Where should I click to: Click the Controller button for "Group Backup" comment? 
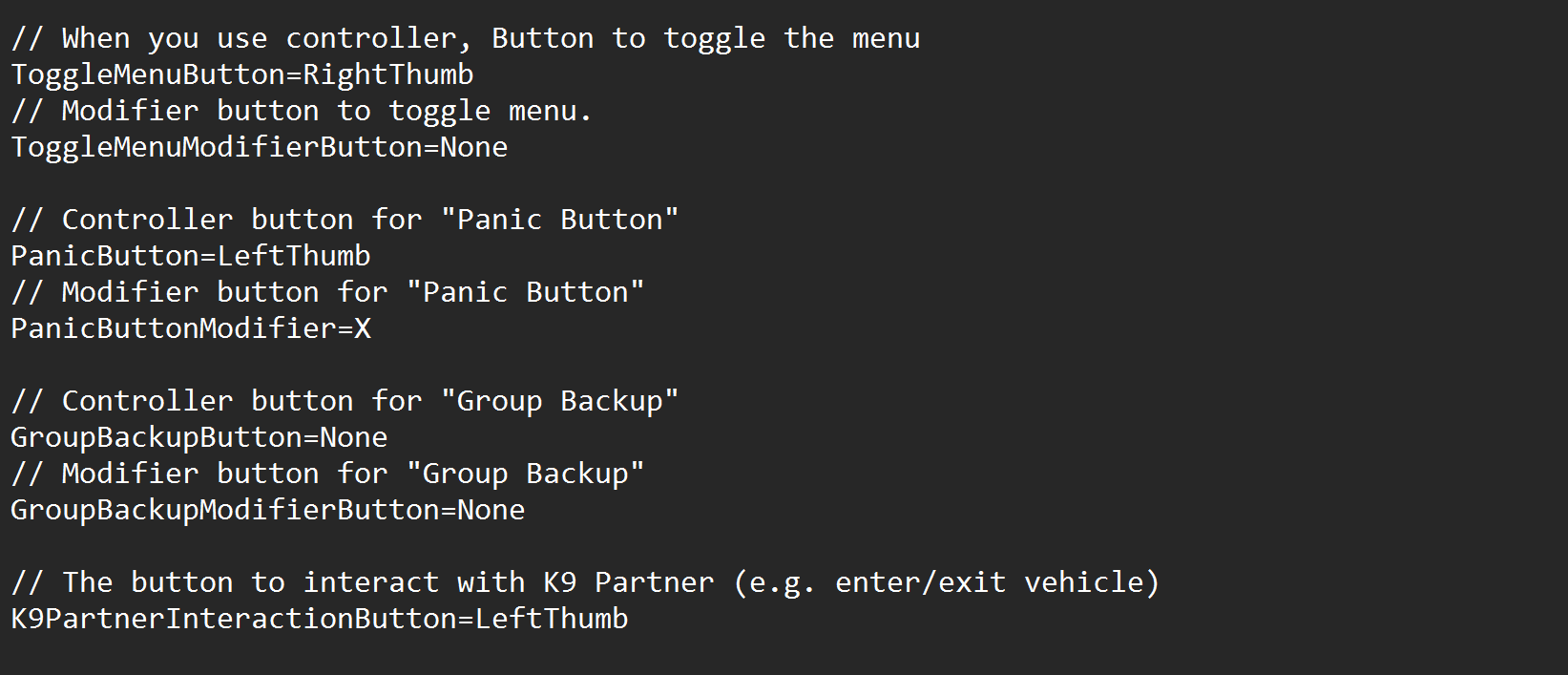[x=345, y=401]
